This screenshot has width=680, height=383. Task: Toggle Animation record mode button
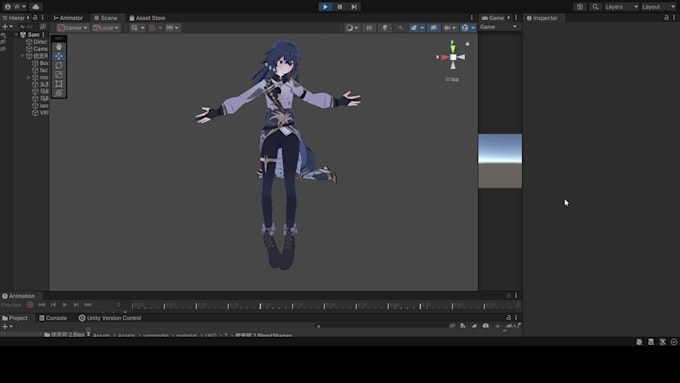30,305
